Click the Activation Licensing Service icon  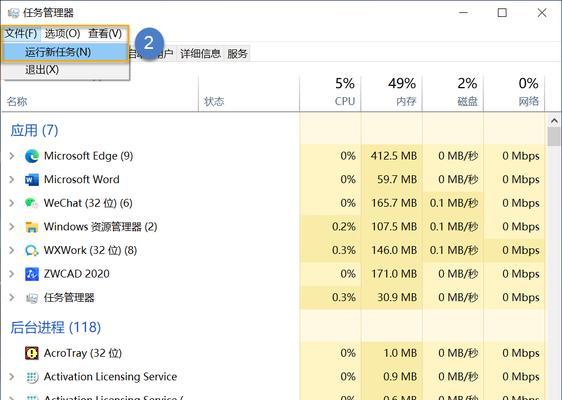[32, 377]
